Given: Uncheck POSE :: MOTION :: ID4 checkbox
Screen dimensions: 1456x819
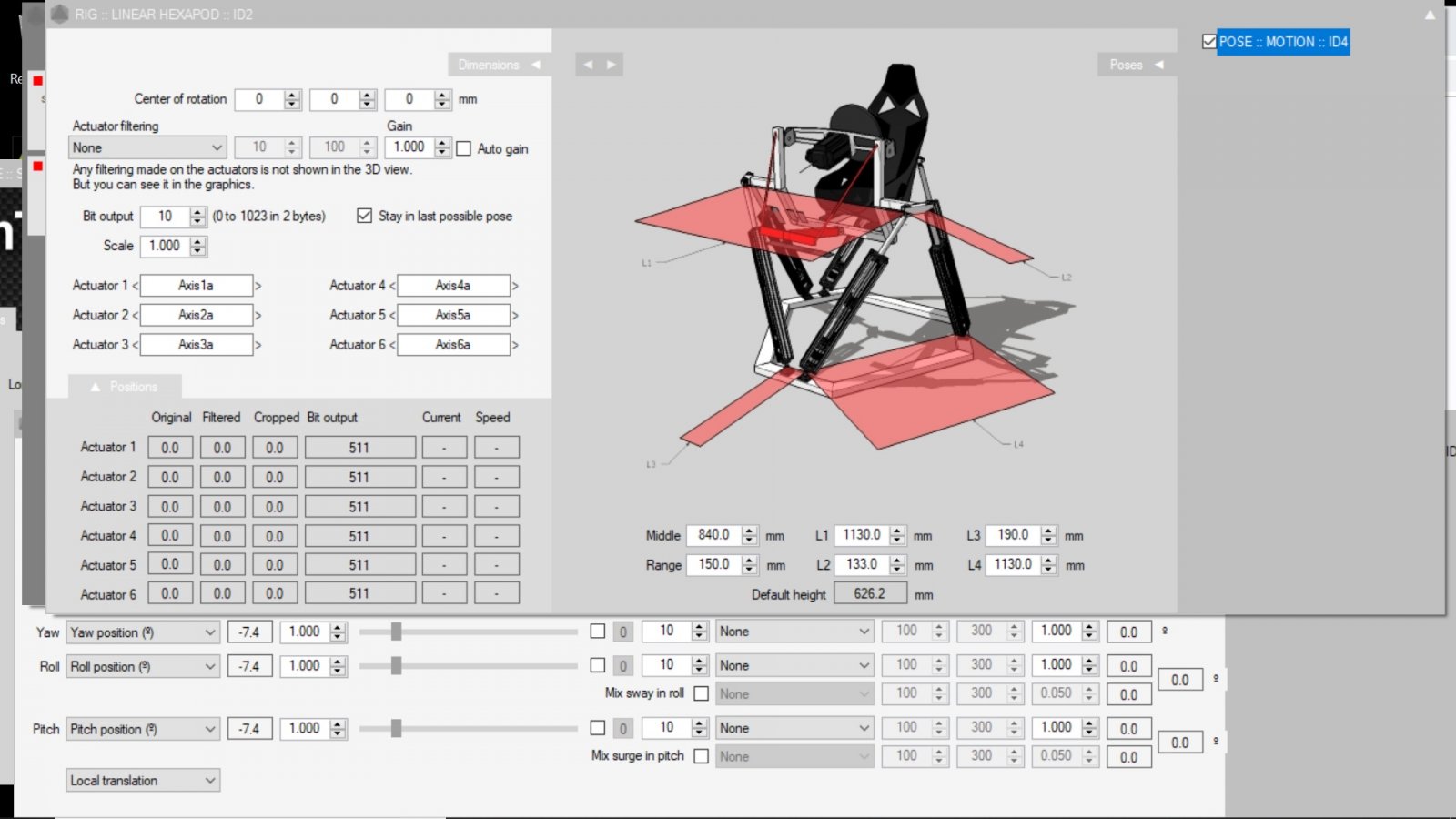Looking at the screenshot, I should point(1209,42).
